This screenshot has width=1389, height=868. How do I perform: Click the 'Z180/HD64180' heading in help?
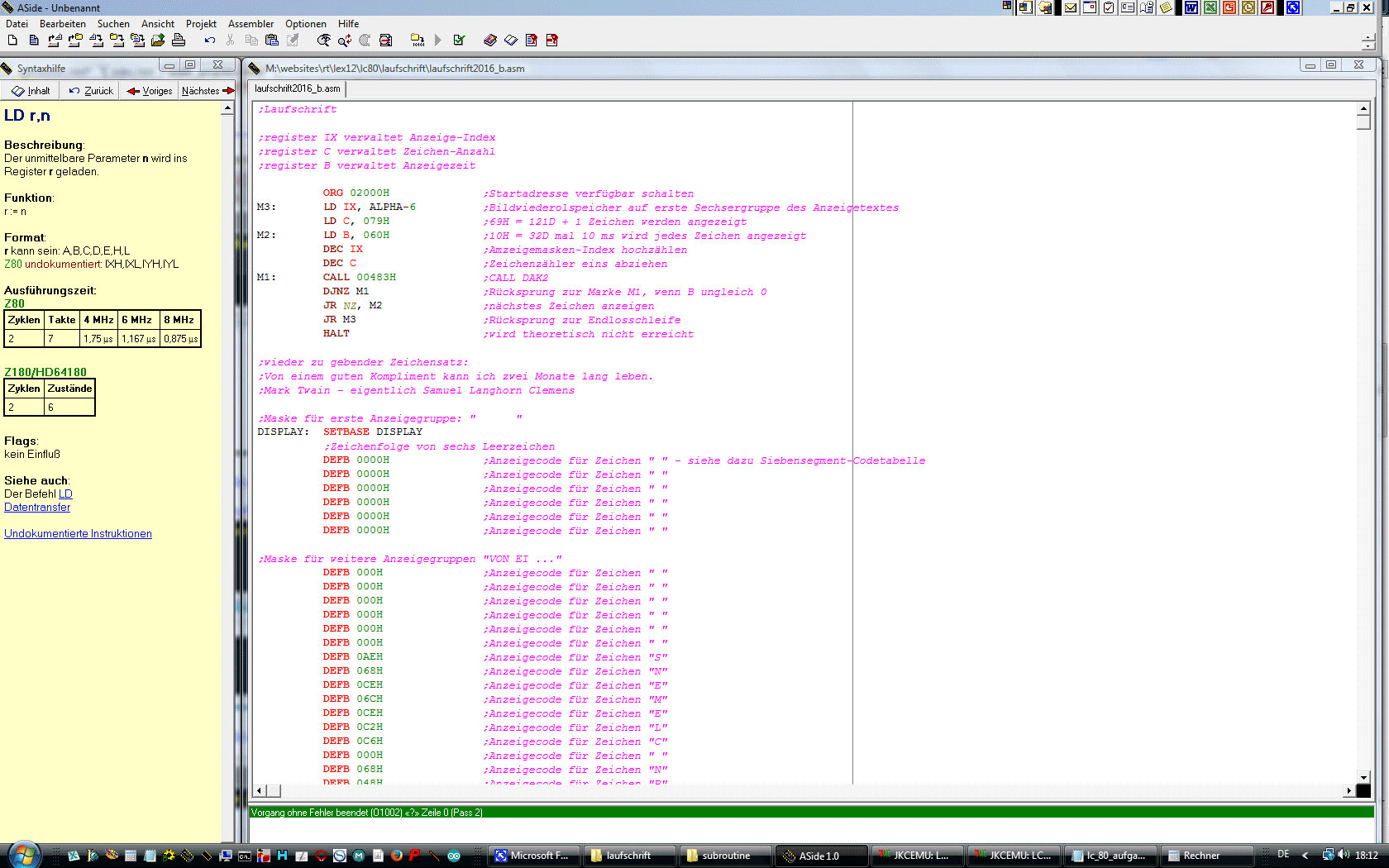click(45, 373)
